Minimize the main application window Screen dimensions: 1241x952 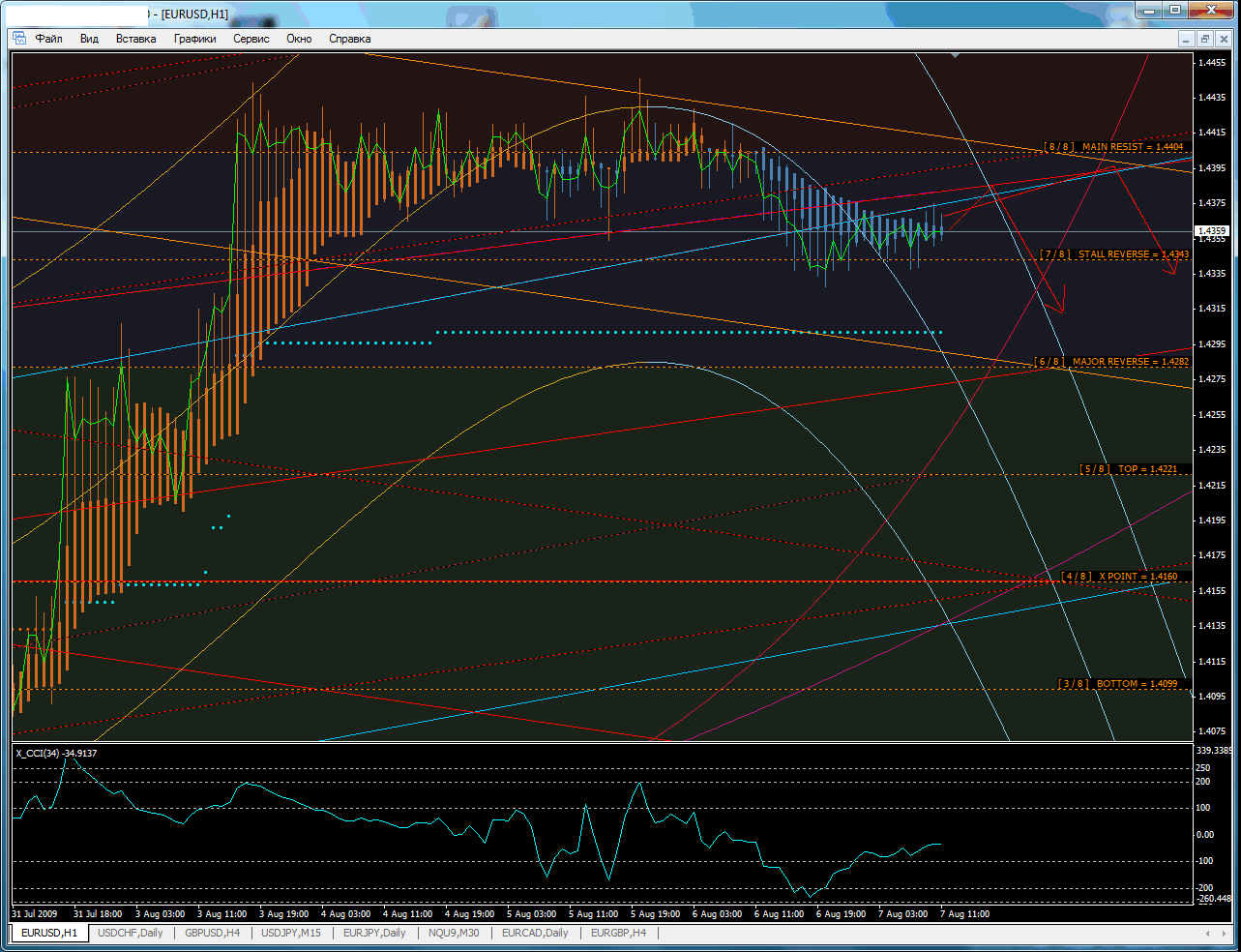click(x=1149, y=11)
